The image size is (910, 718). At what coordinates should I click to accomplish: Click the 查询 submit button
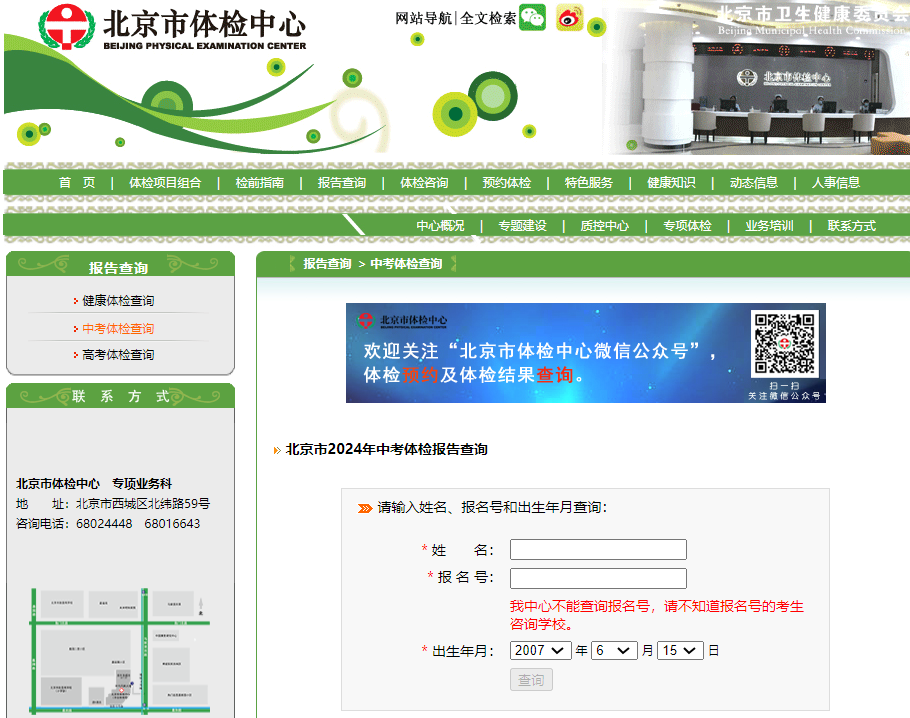pos(531,679)
